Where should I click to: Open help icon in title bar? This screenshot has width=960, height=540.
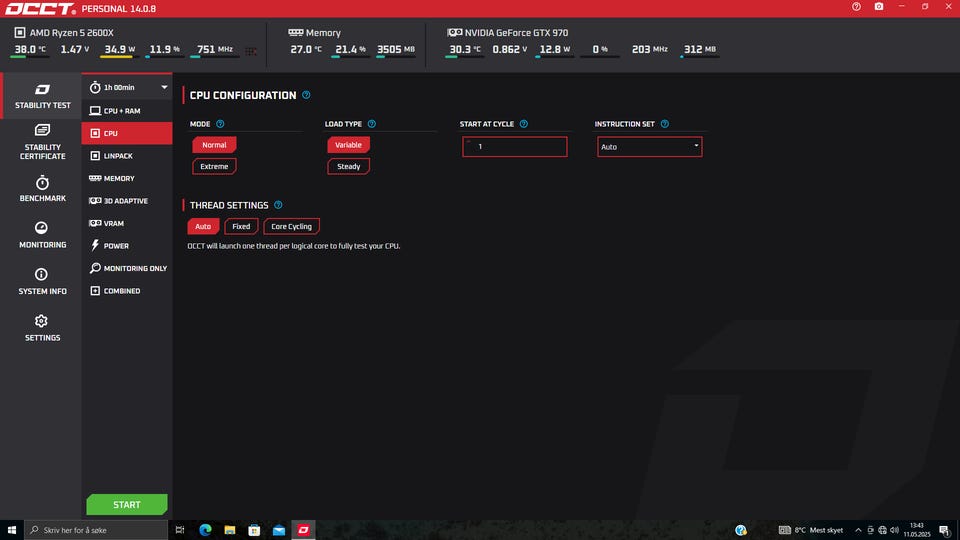pyautogui.click(x=856, y=7)
